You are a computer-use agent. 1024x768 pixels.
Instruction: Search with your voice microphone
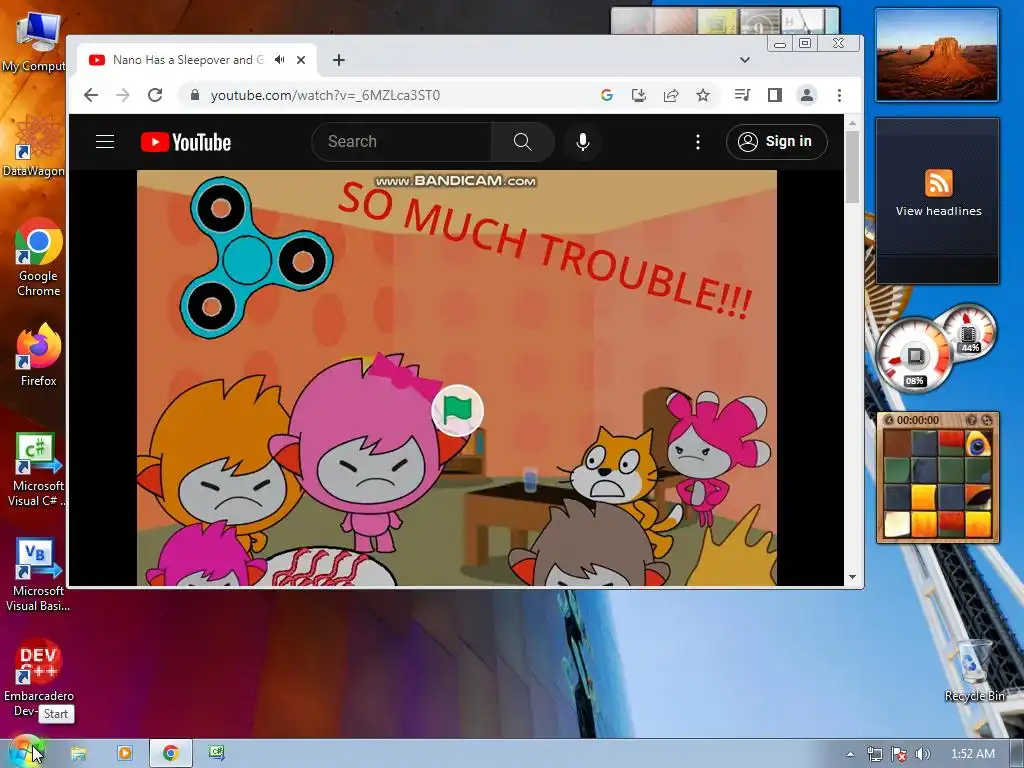583,142
